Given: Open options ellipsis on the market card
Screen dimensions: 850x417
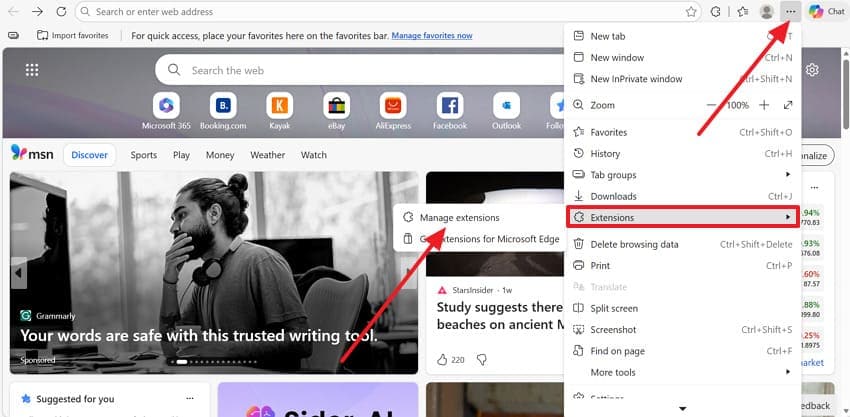Looking at the screenshot, I should pyautogui.click(x=814, y=188).
